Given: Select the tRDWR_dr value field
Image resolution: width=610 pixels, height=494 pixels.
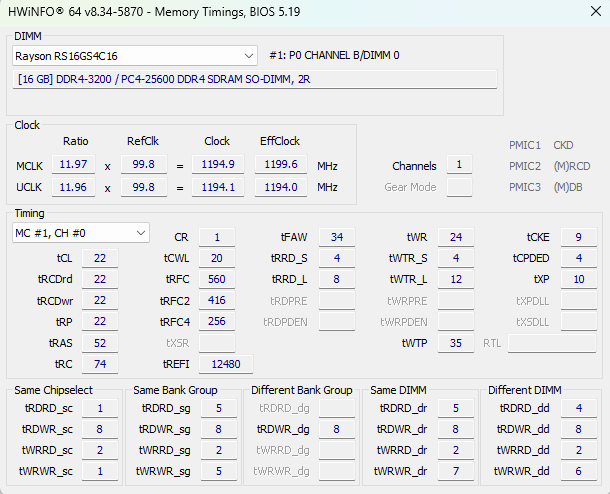Looking at the screenshot, I should 456,429.
